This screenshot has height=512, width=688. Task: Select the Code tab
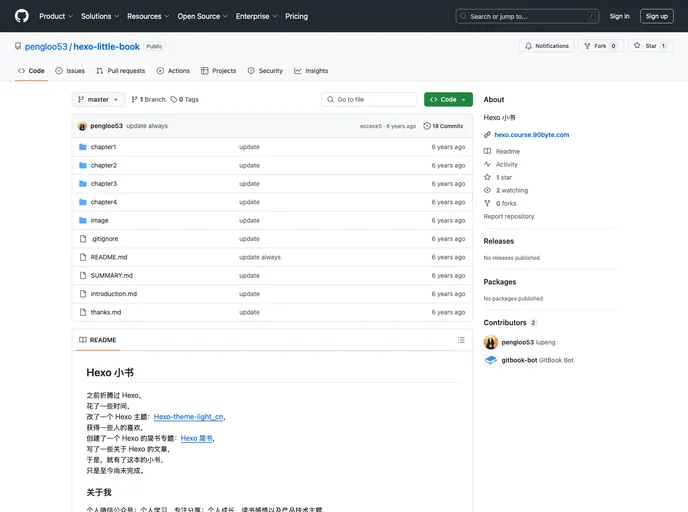[x=31, y=71]
